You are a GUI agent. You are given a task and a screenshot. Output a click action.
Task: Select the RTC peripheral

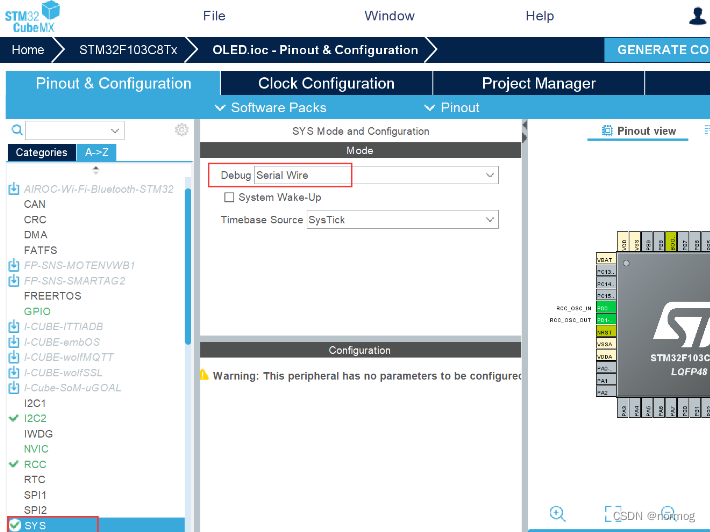click(35, 479)
